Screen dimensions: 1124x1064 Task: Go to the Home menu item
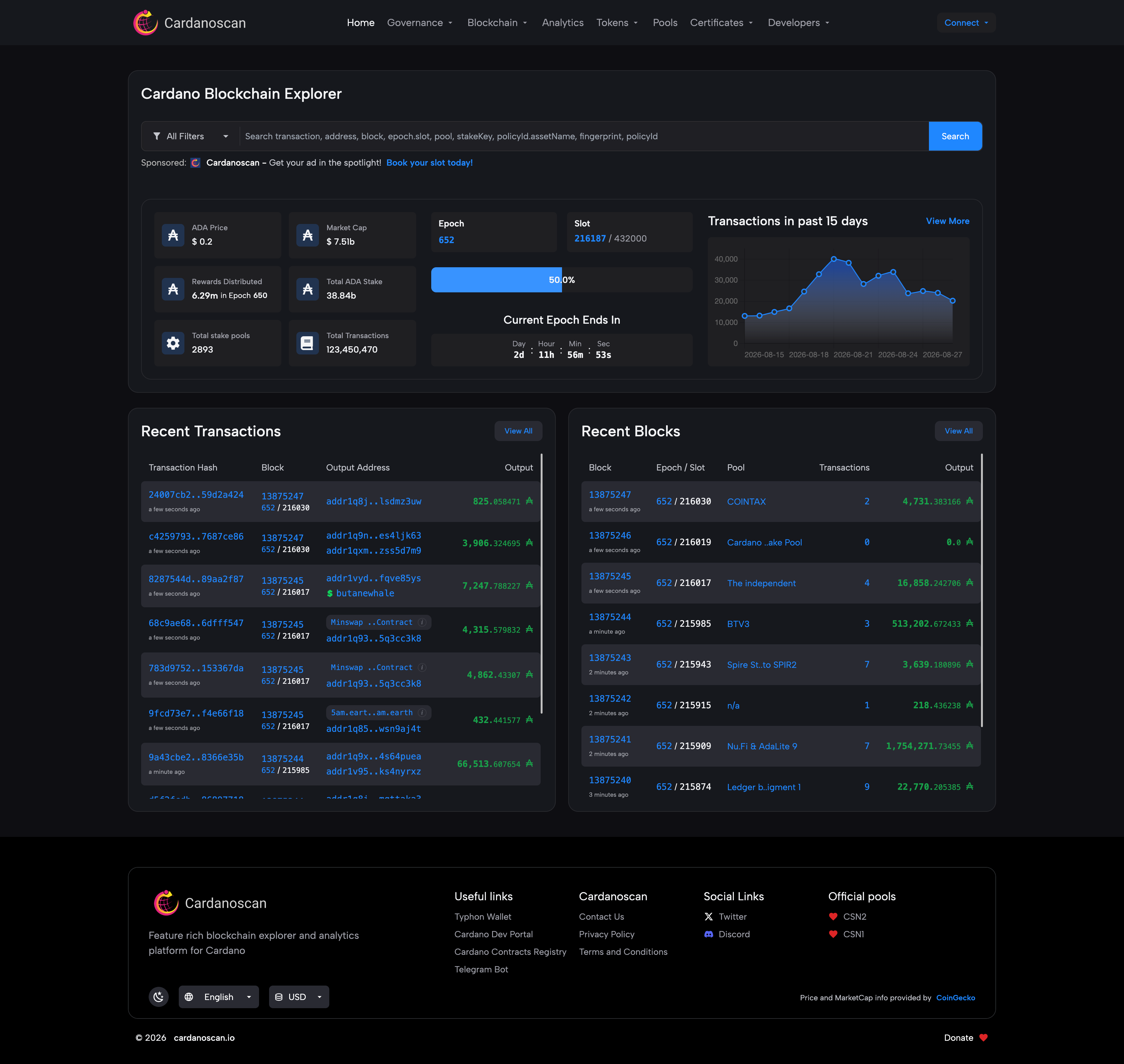(x=361, y=23)
